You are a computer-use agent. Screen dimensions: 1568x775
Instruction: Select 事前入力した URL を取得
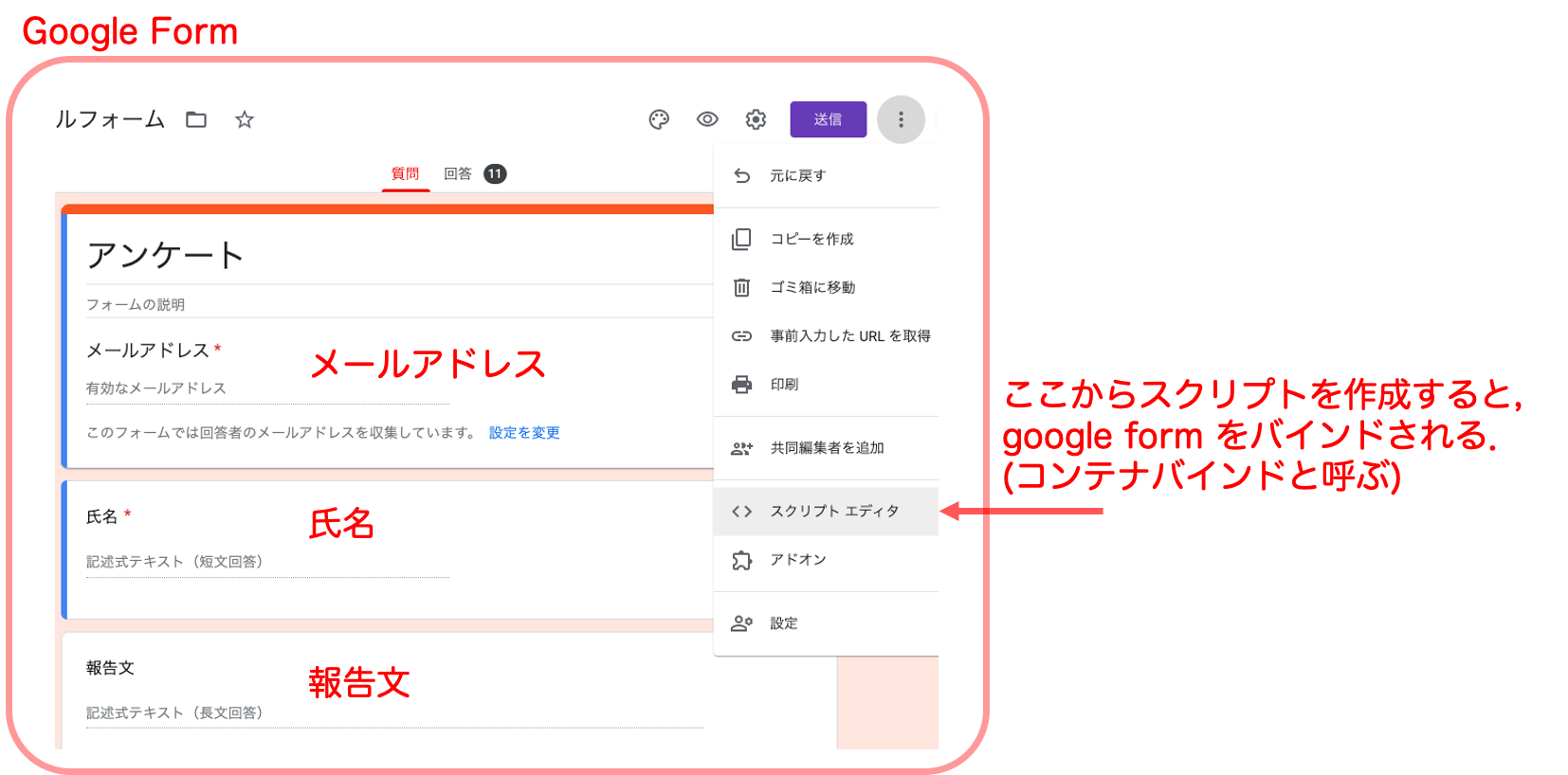point(826,336)
